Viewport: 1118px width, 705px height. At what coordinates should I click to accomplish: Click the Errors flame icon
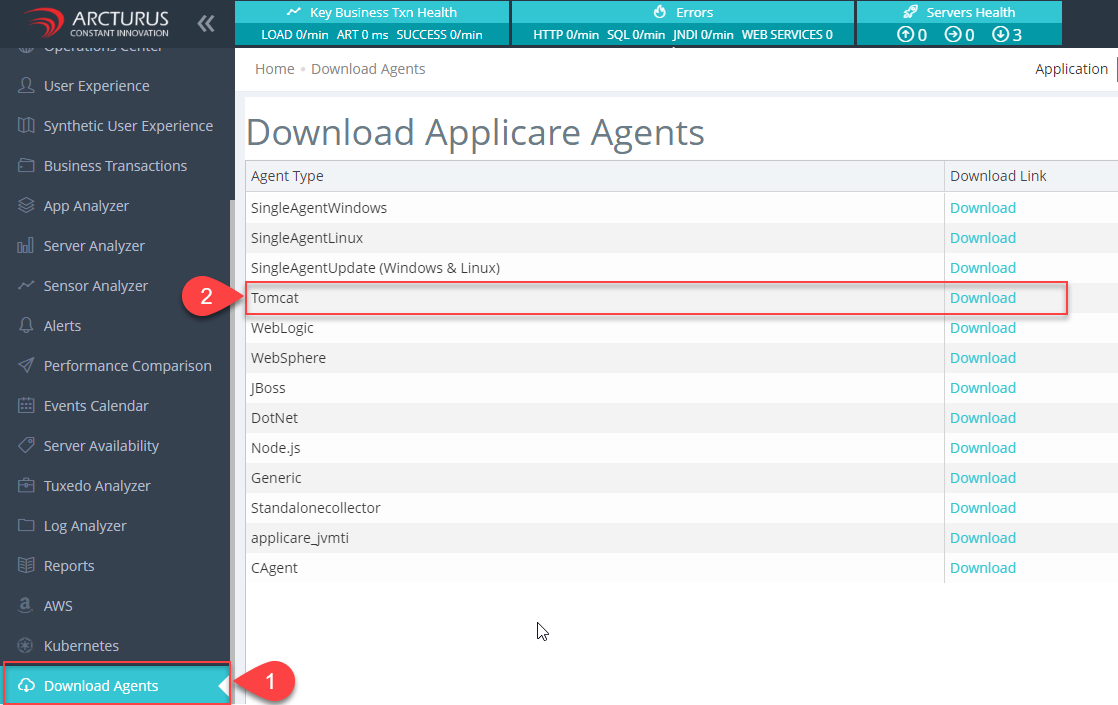pyautogui.click(x=660, y=12)
